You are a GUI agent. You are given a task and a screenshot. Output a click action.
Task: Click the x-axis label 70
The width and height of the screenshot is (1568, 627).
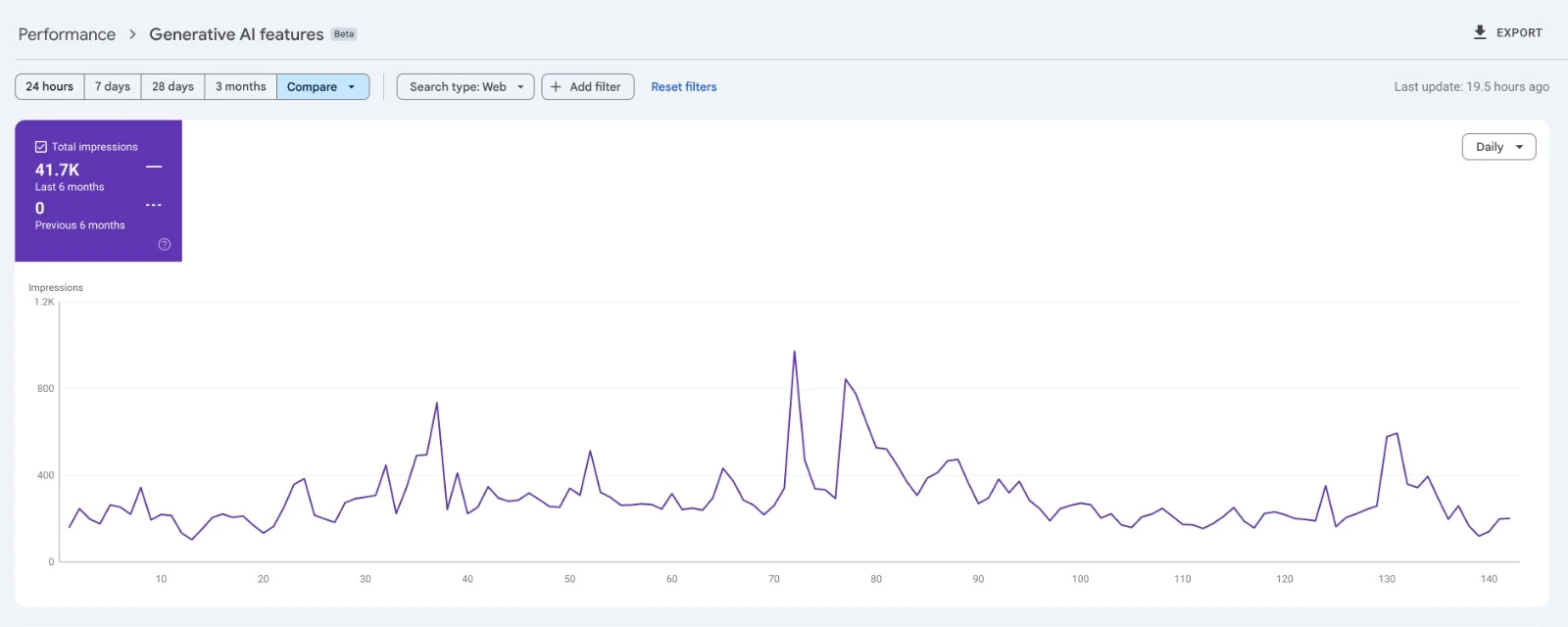(x=774, y=579)
